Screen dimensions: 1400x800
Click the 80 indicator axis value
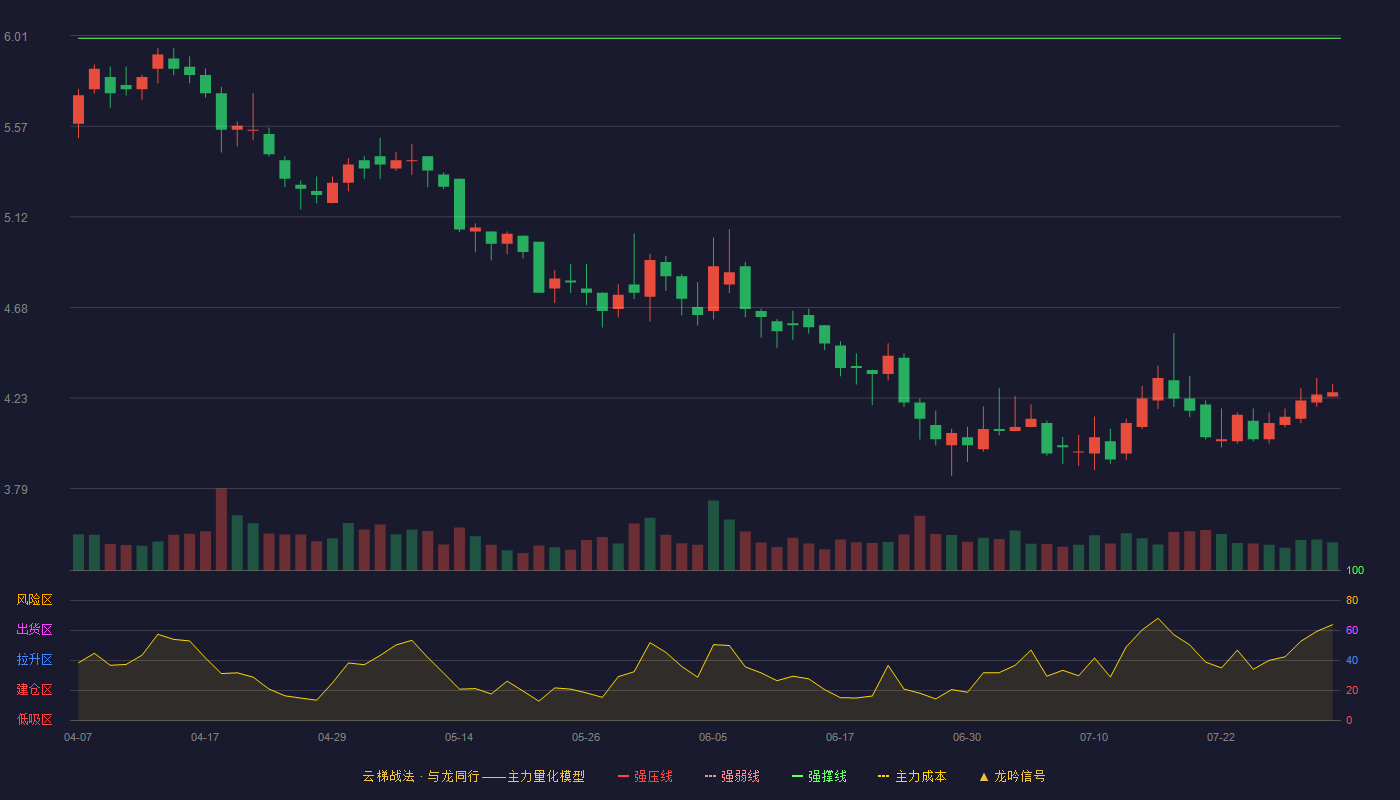coord(1352,600)
